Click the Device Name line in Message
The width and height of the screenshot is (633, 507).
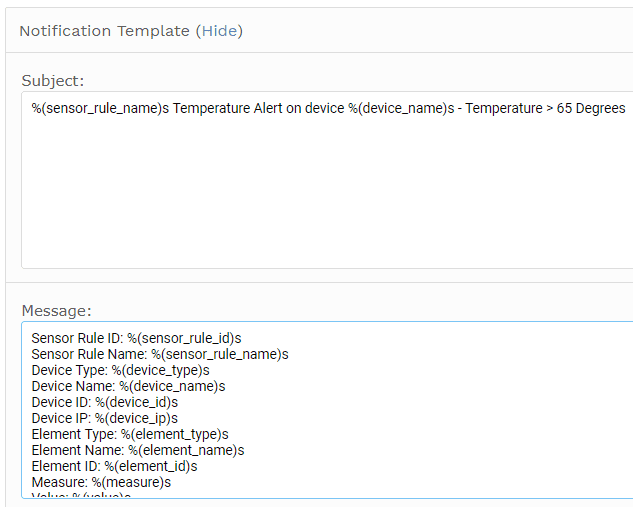coord(128,386)
